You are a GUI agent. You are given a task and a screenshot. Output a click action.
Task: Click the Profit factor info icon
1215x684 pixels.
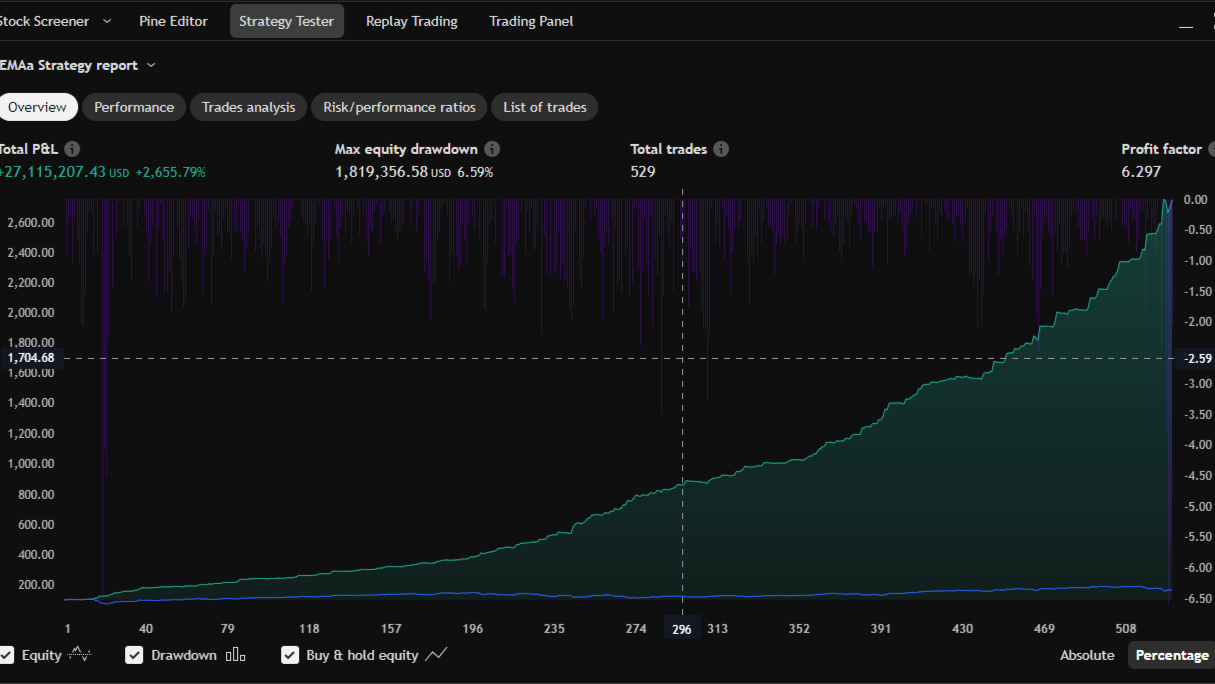click(x=1212, y=149)
